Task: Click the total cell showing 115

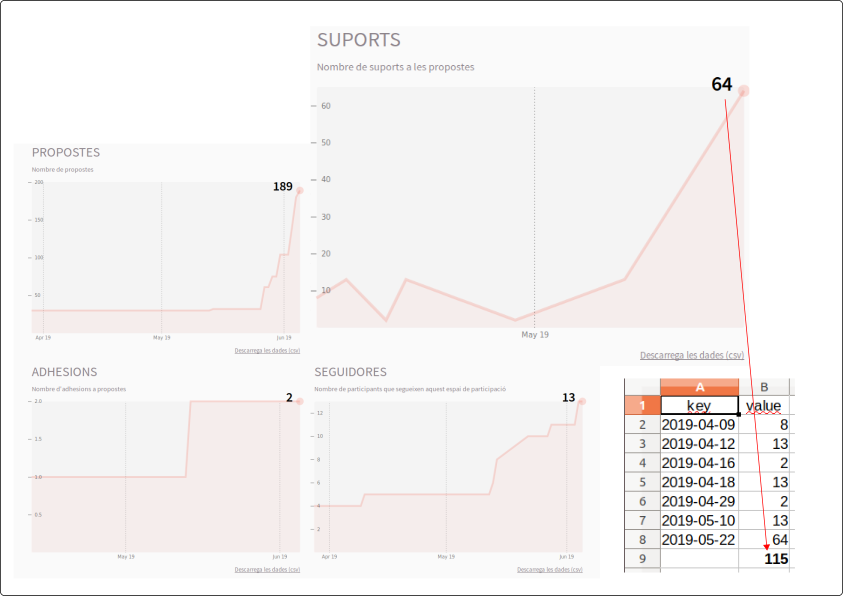Action: click(775, 559)
